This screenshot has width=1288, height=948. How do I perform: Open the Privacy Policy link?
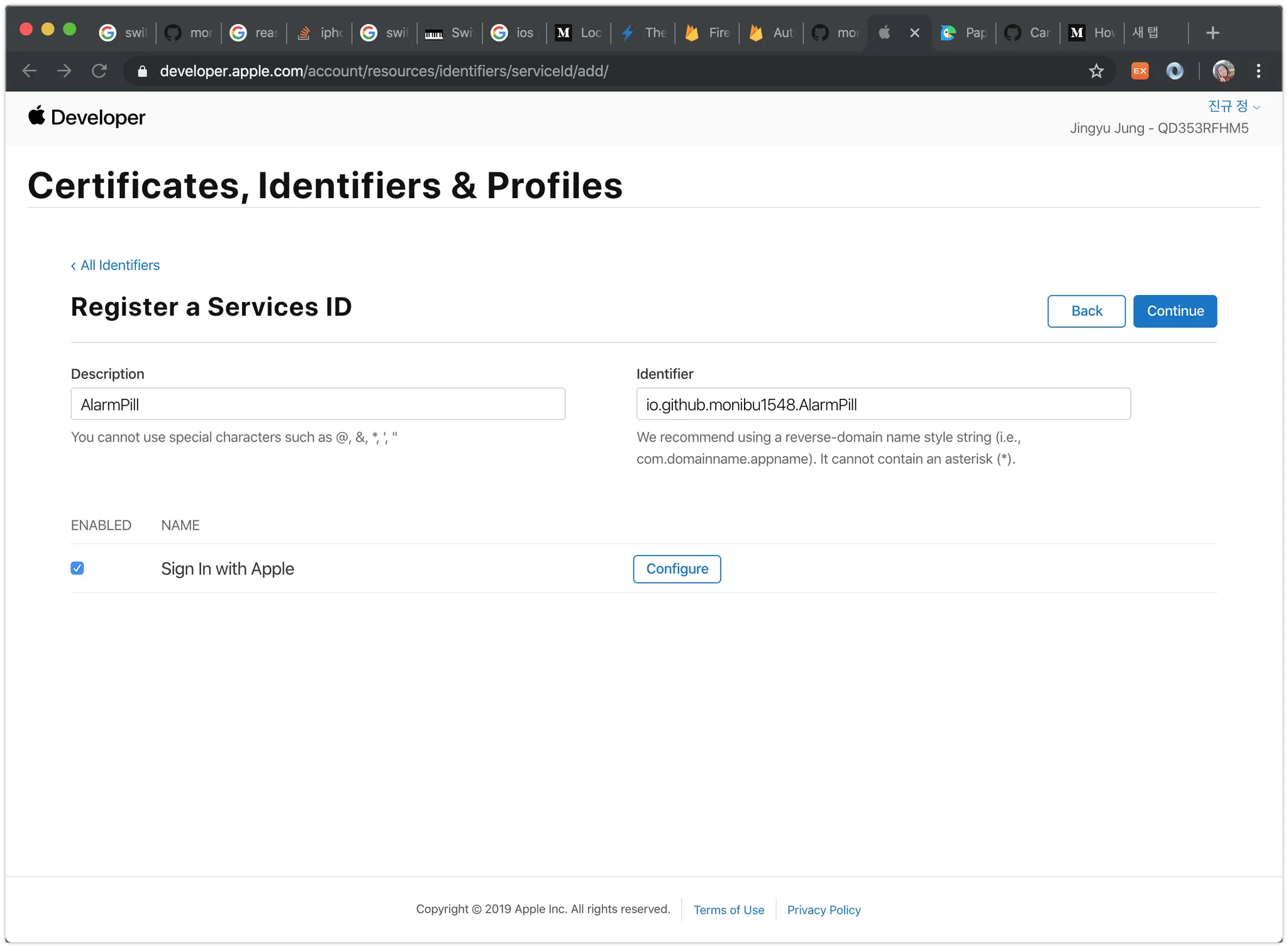823,910
